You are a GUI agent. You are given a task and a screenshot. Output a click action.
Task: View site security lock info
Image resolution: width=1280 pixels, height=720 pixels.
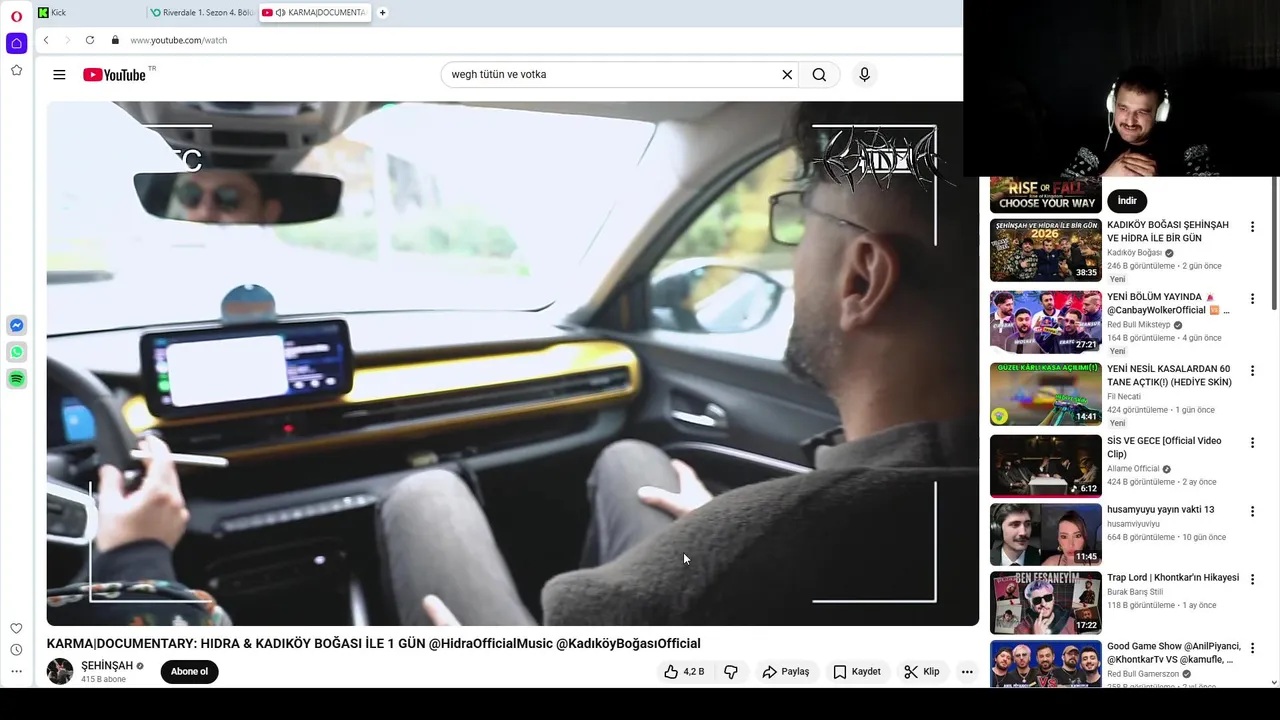coord(115,40)
